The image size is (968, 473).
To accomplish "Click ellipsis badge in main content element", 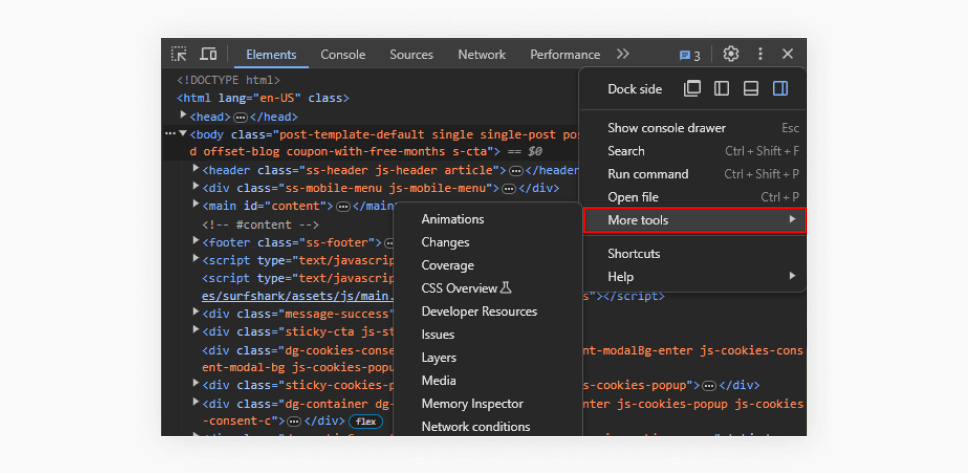I will 344,207.
